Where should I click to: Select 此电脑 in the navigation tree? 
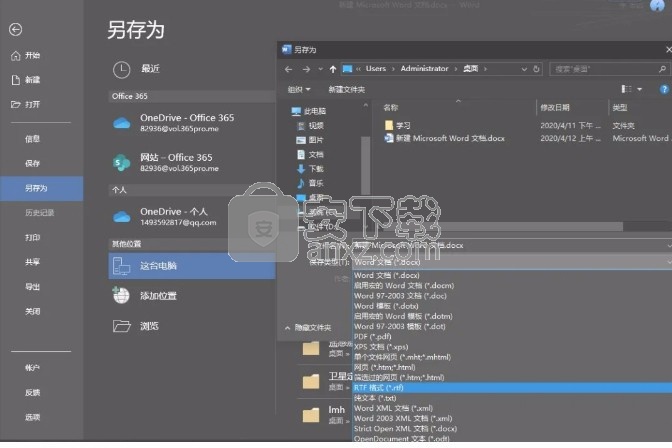(x=309, y=111)
